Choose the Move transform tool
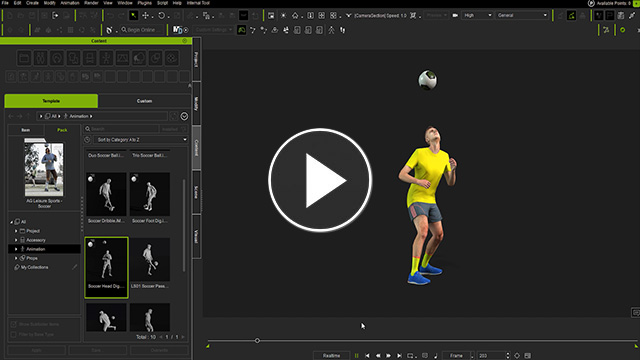Image resolution: width=640 pixels, height=360 pixels. pos(145,16)
